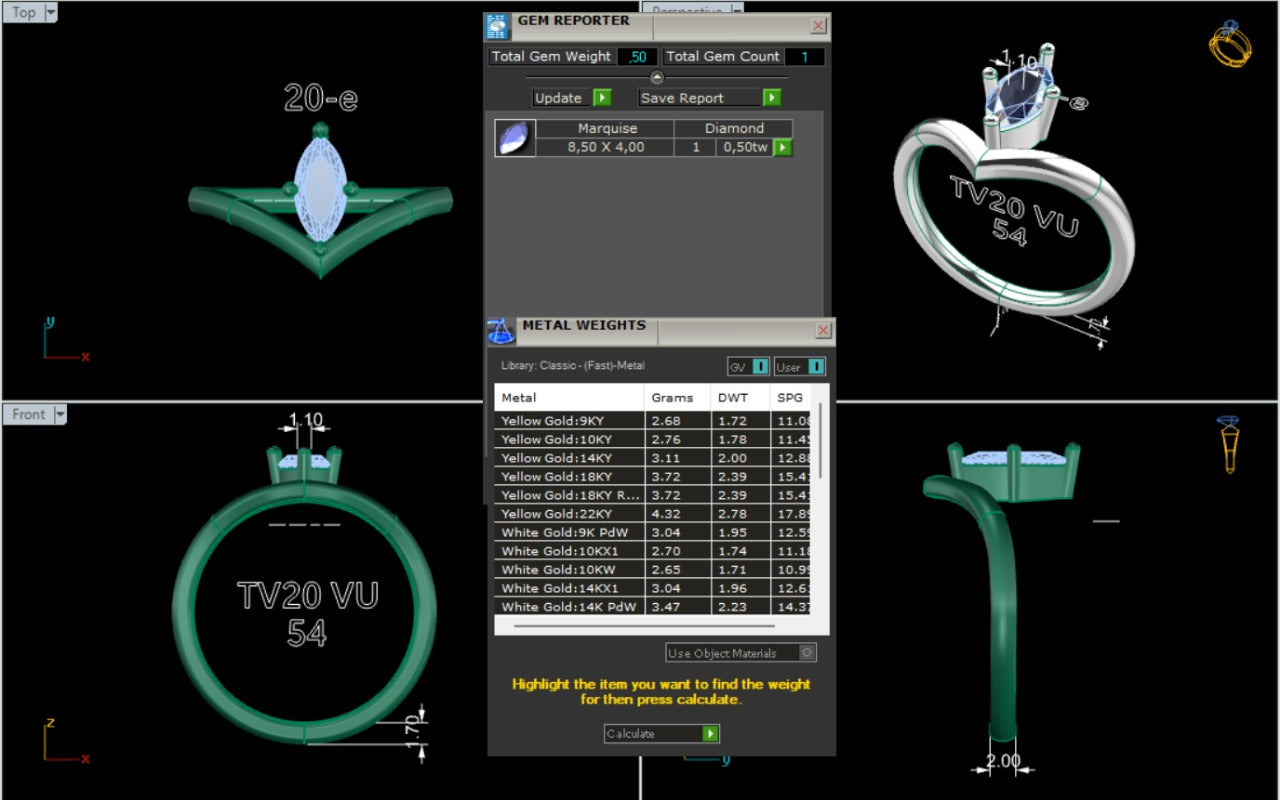Viewport: 1280px width, 800px height.
Task: Select the White Gold:14K PdW row
Action: tap(652, 607)
